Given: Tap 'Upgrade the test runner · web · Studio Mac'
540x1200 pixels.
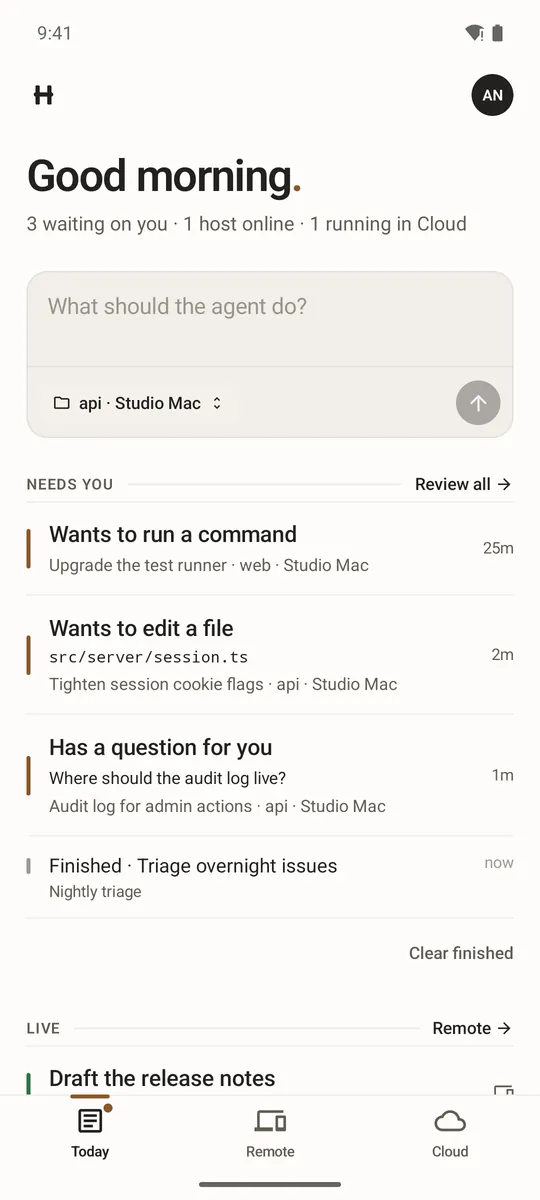Looking at the screenshot, I should click(x=209, y=565).
